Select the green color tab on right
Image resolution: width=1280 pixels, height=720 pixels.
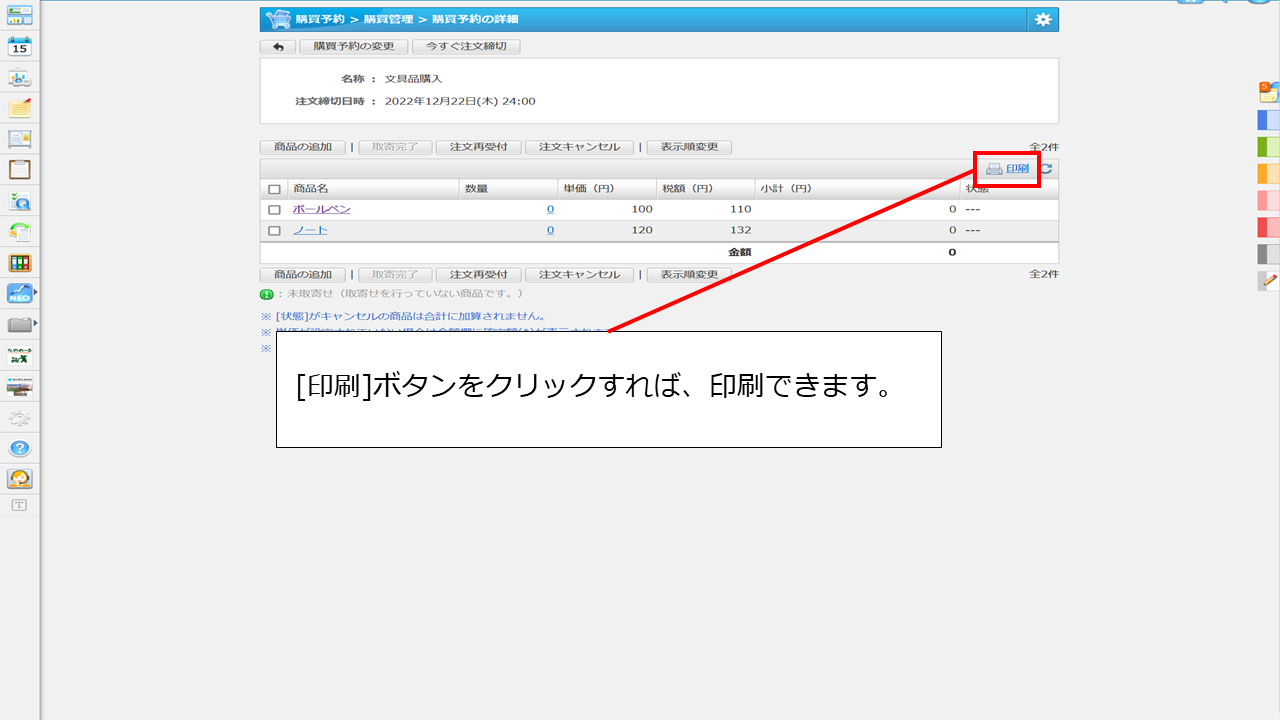1268,147
